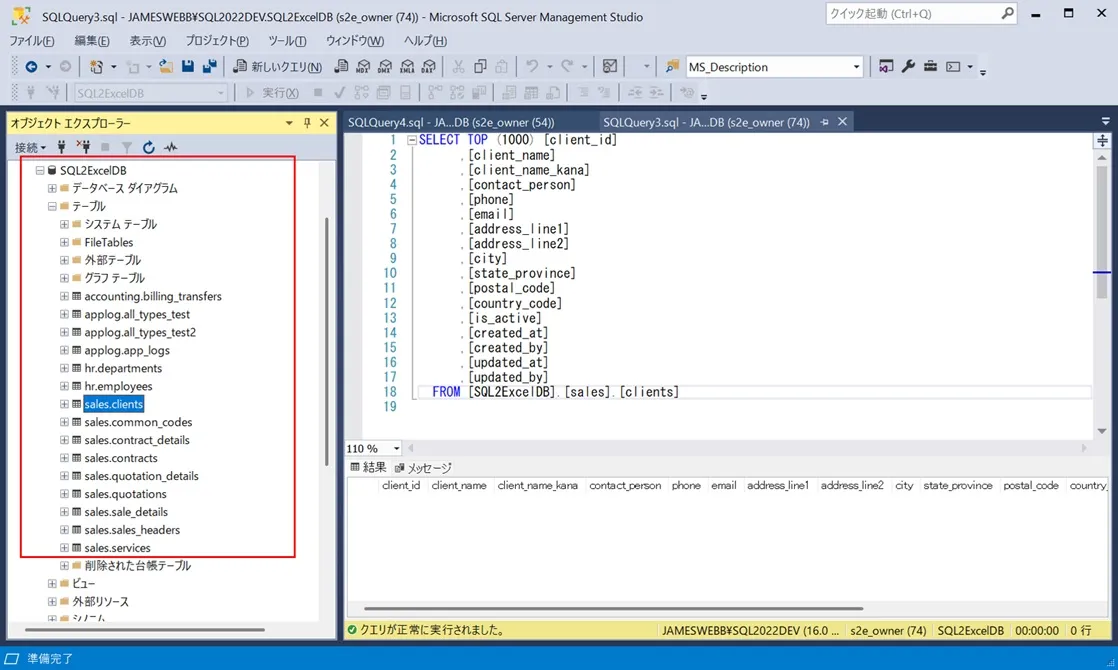Click the XMLA query icon
Viewport: 1118px width, 670px height.
click(x=407, y=67)
